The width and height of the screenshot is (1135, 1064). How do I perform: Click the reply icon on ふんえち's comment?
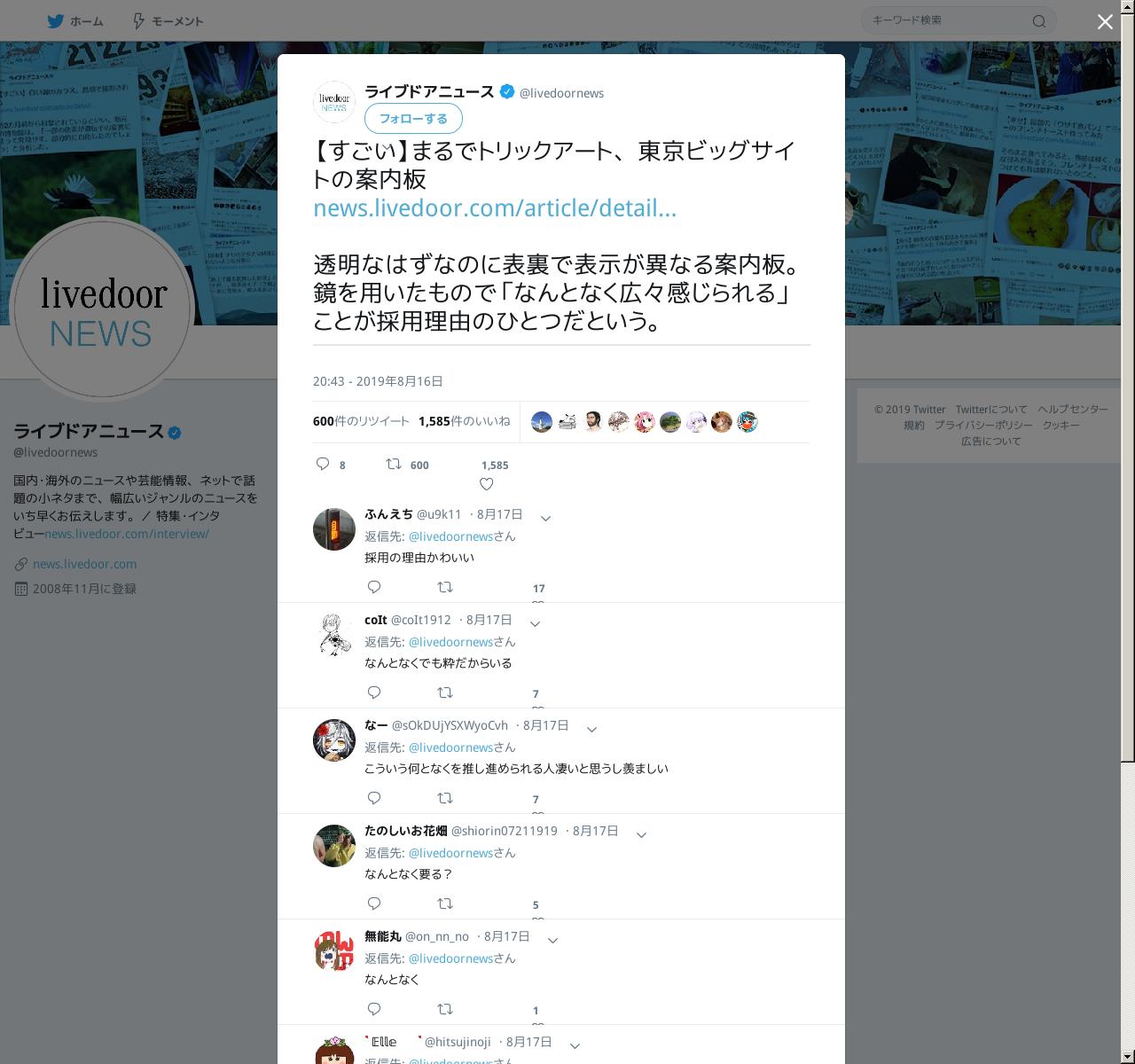click(374, 587)
